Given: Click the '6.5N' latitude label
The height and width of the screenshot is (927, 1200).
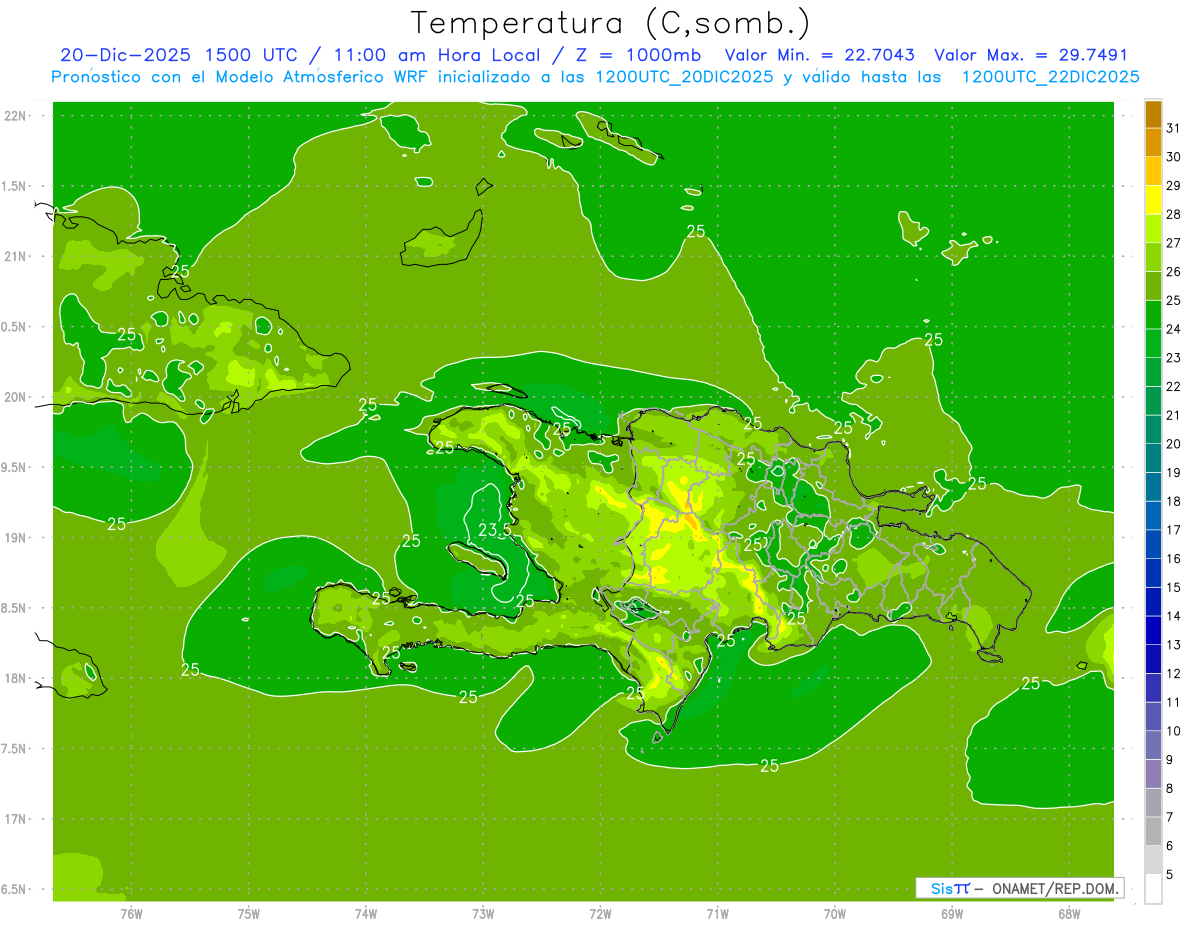Looking at the screenshot, I should [15, 889].
